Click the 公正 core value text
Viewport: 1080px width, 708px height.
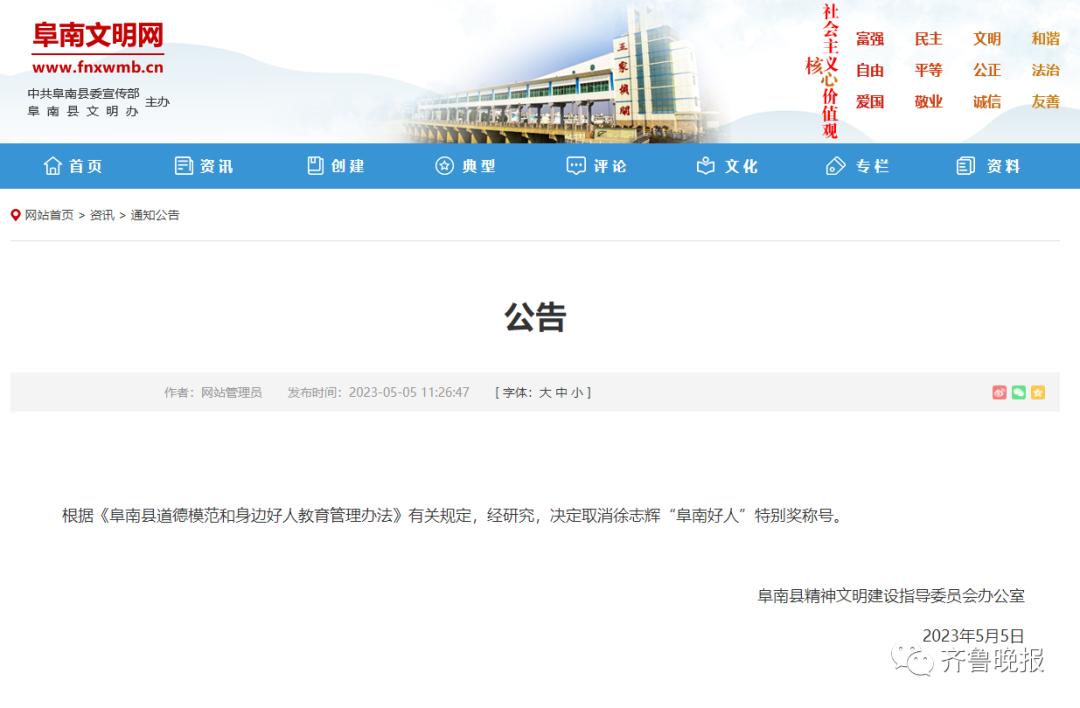(987, 70)
